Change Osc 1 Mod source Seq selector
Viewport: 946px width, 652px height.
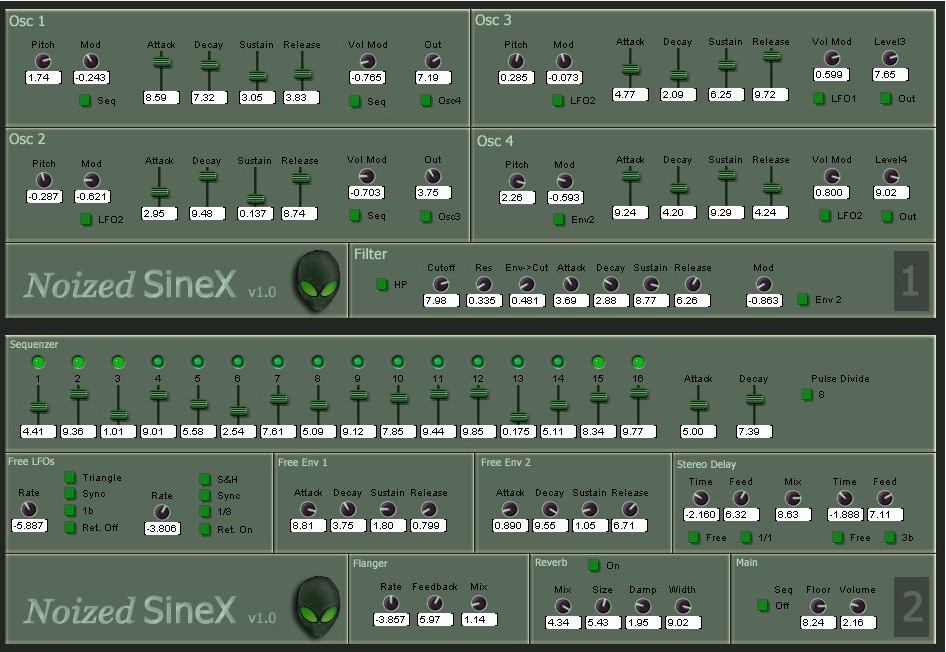click(85, 100)
